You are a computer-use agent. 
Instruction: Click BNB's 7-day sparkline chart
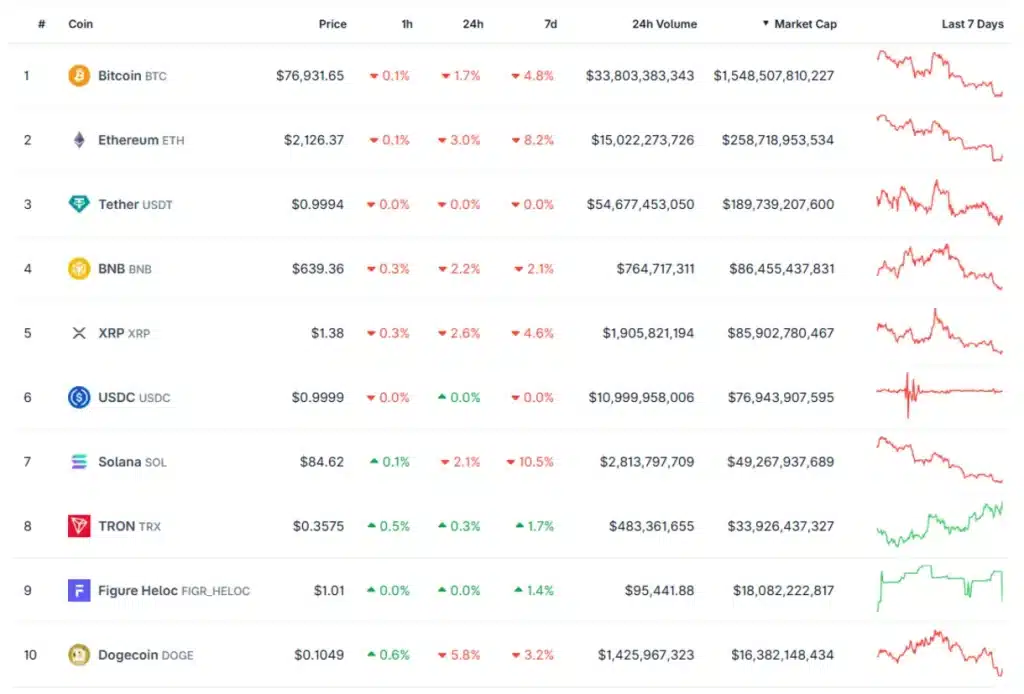(940, 266)
